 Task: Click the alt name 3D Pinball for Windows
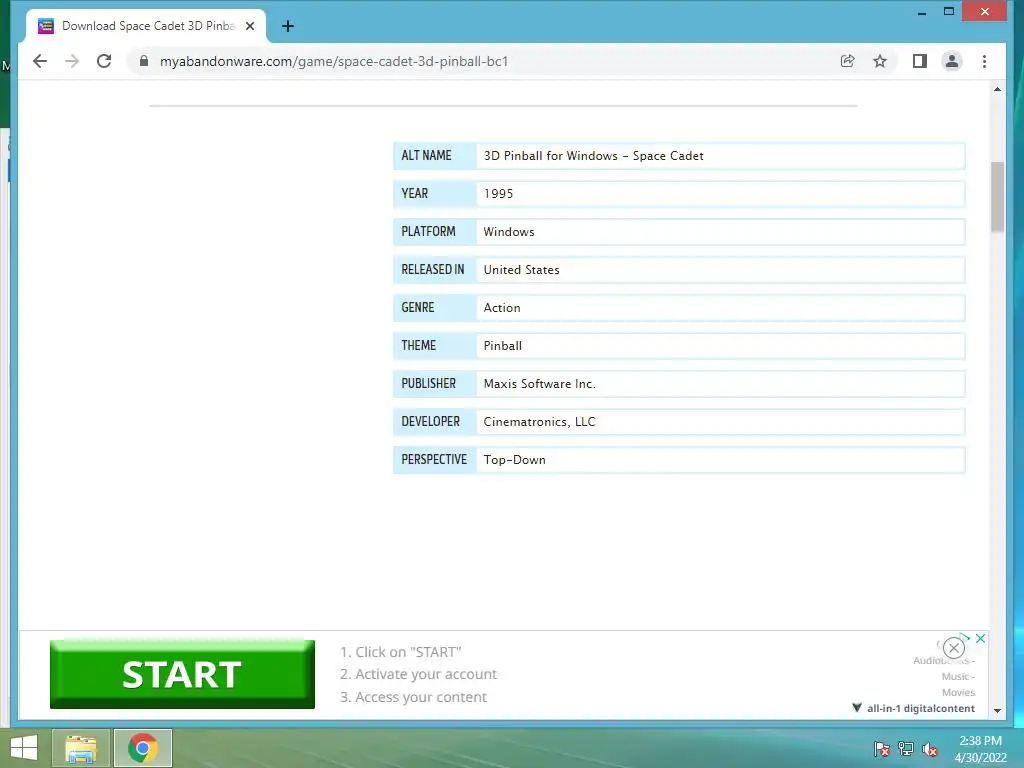click(x=594, y=156)
